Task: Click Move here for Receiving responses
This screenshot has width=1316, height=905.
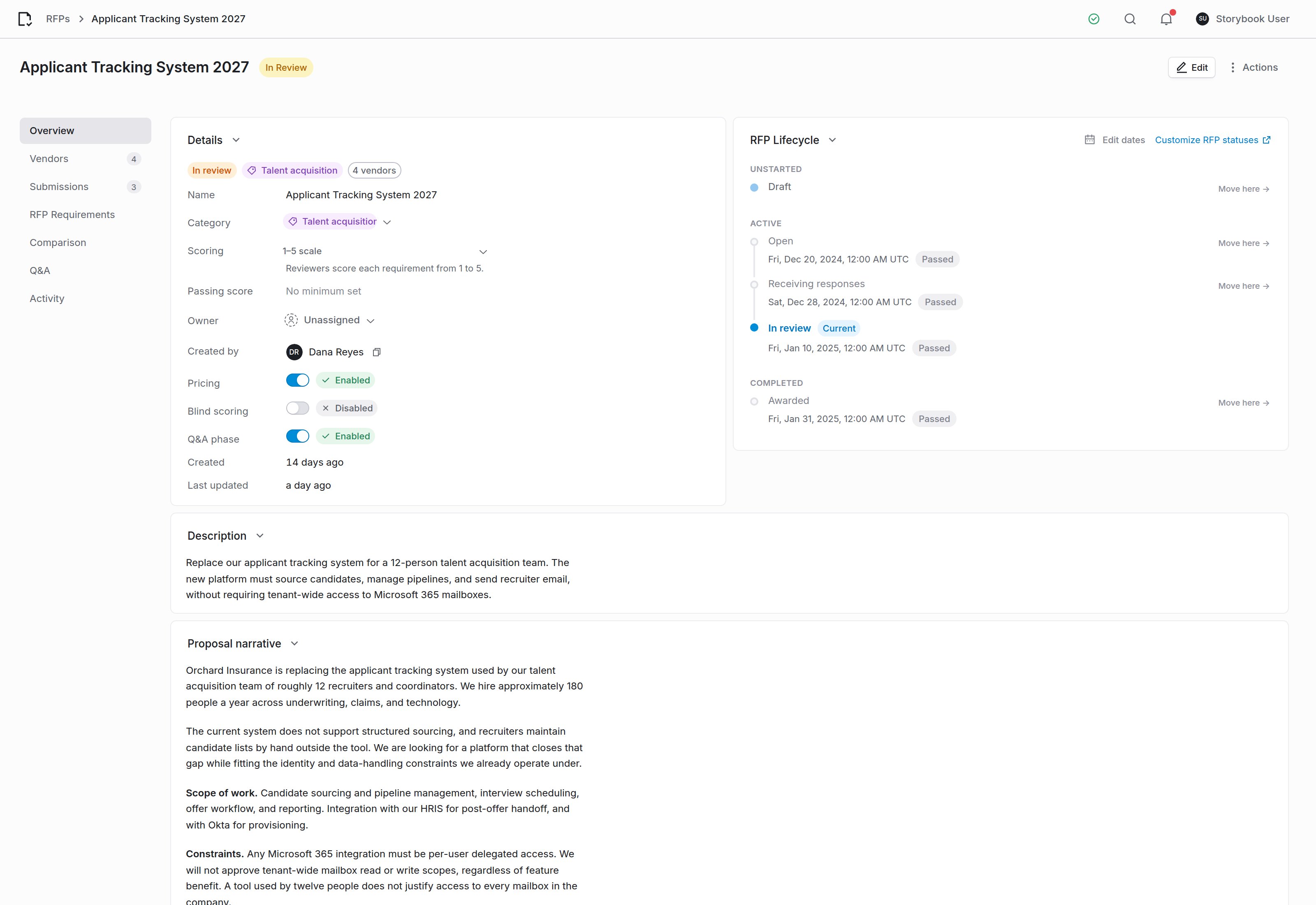Action: pyautogui.click(x=1244, y=286)
